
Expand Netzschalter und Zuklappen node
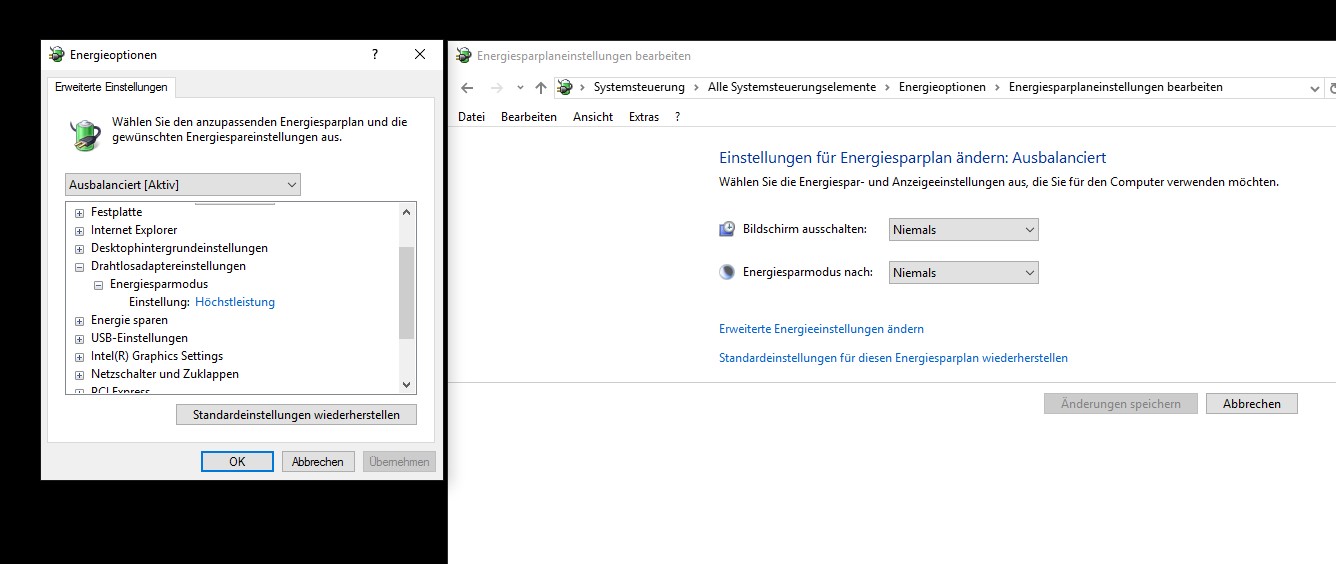click(x=80, y=375)
